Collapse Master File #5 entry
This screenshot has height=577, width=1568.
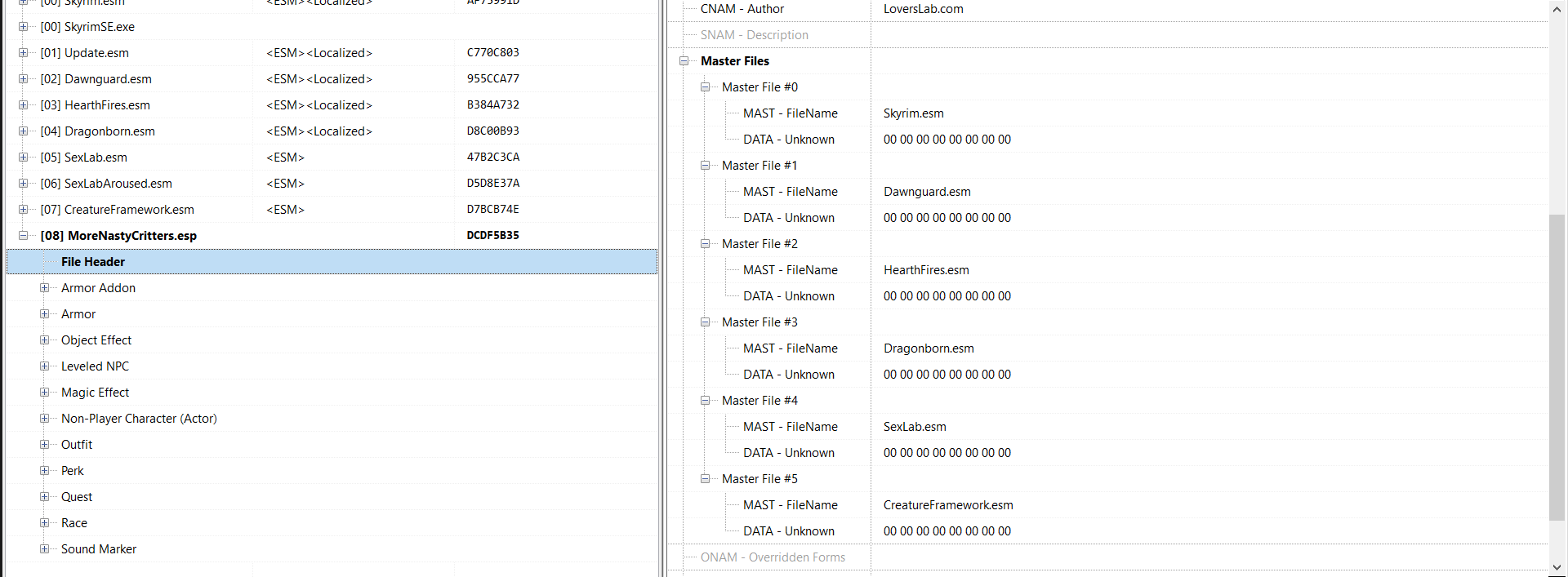[x=706, y=479]
